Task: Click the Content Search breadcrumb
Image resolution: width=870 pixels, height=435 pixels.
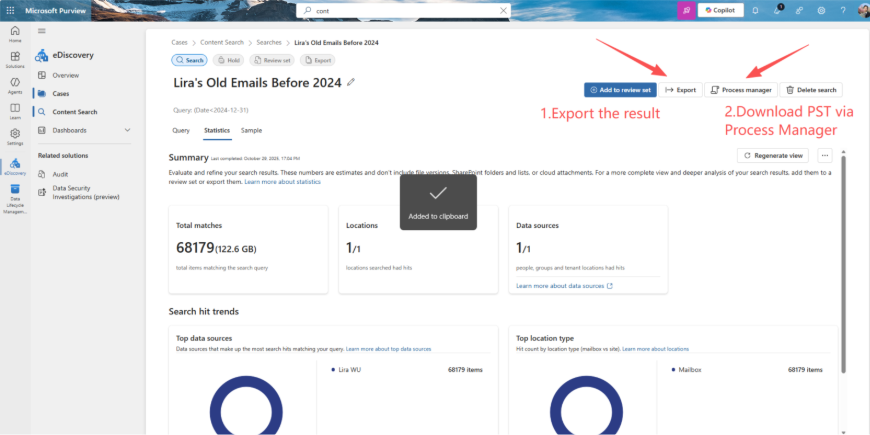Action: 222,43
